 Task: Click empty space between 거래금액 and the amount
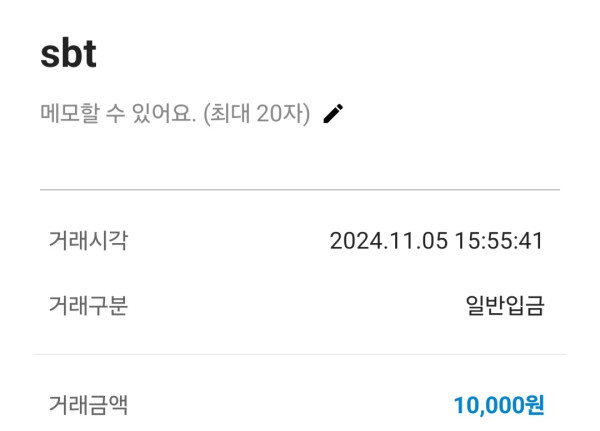290,405
